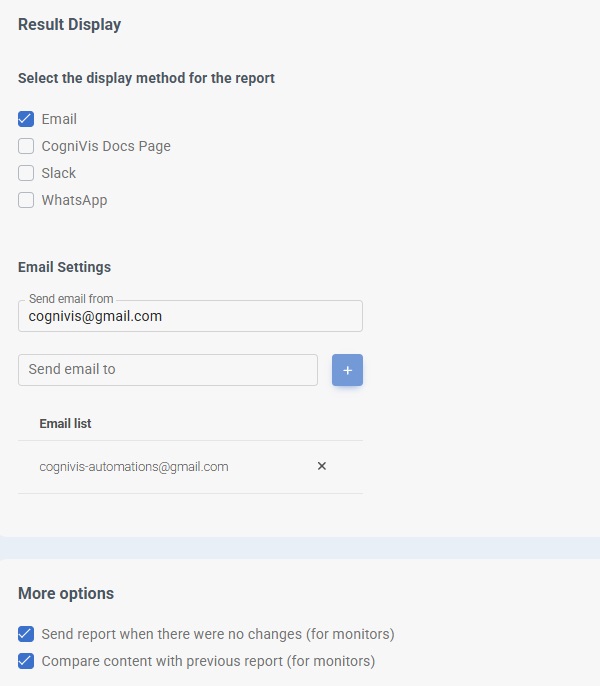Click the WhatsApp label text

coord(74,200)
